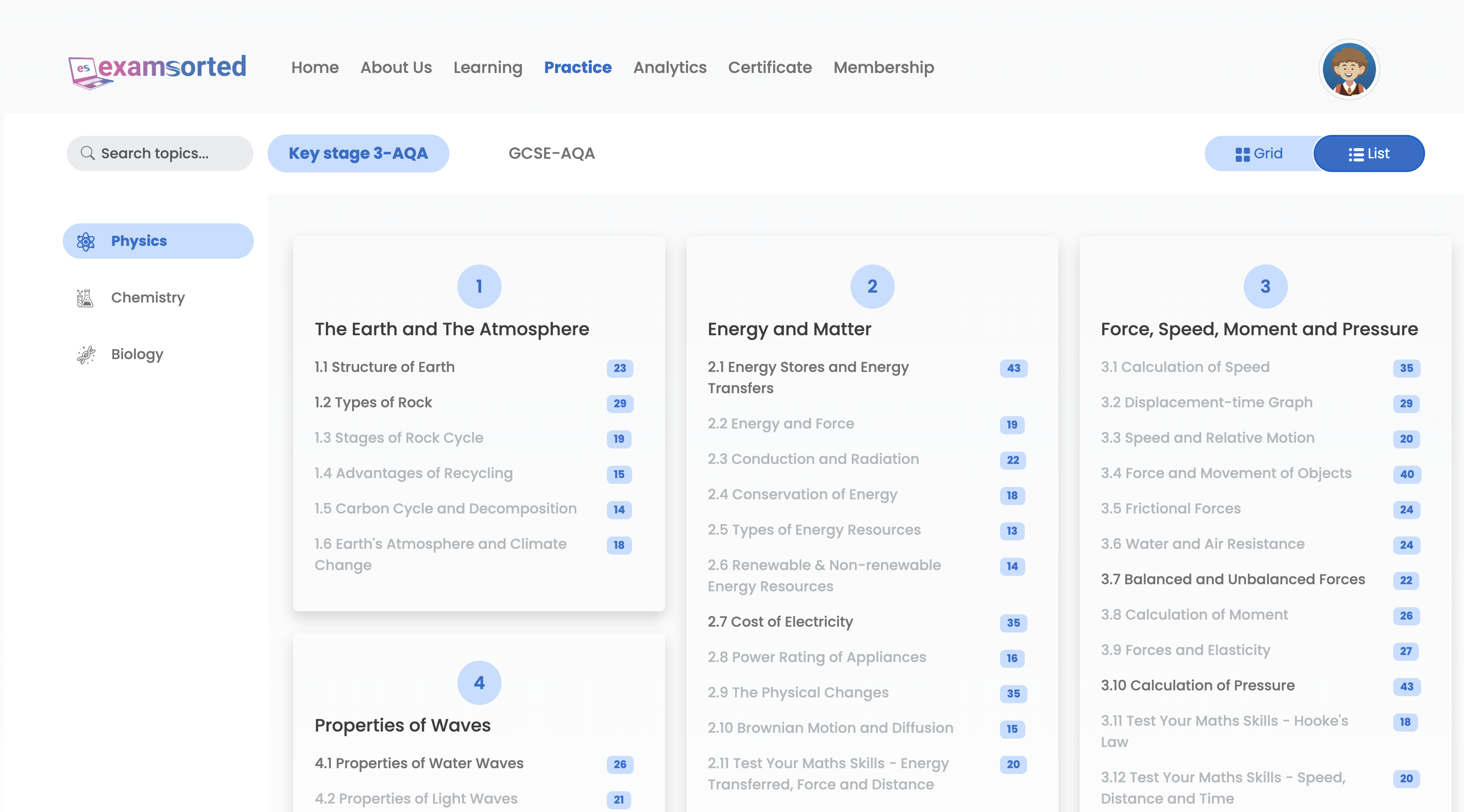Screen dimensions: 1464x812
Task: Go to the Home page
Action: click(315, 68)
